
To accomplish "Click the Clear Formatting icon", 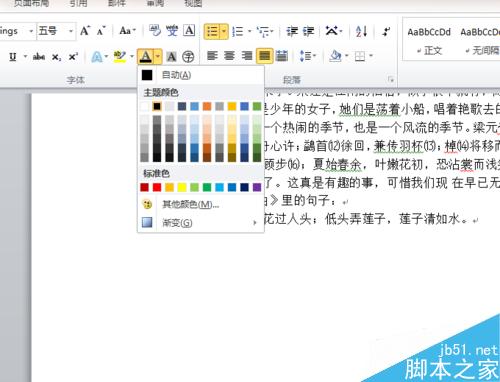I will [x=155, y=31].
